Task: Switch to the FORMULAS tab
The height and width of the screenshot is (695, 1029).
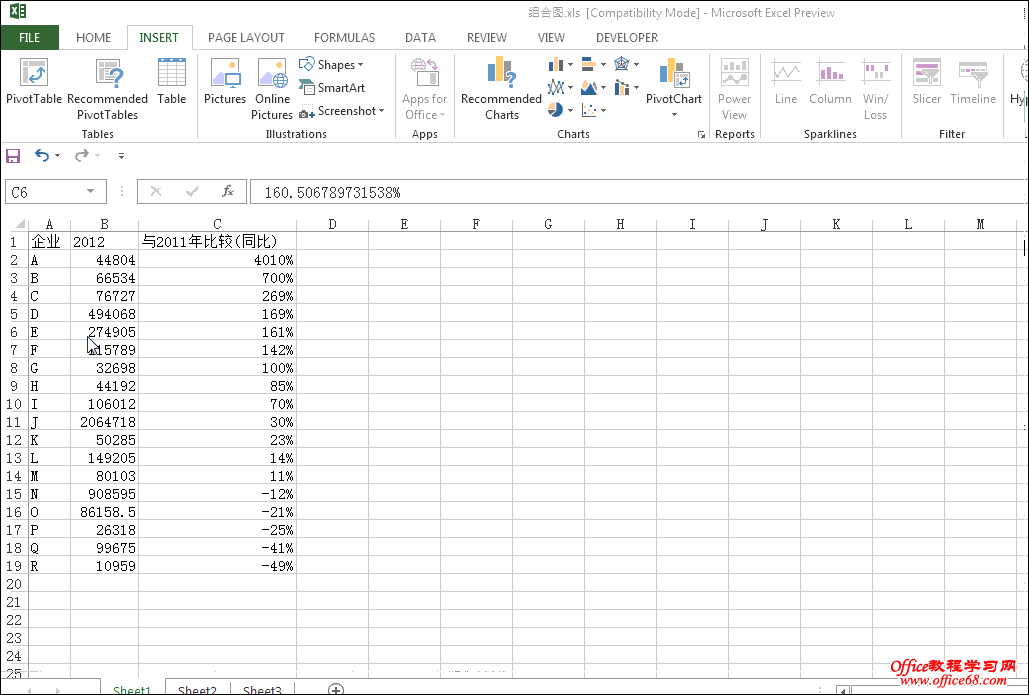Action: pyautogui.click(x=344, y=37)
